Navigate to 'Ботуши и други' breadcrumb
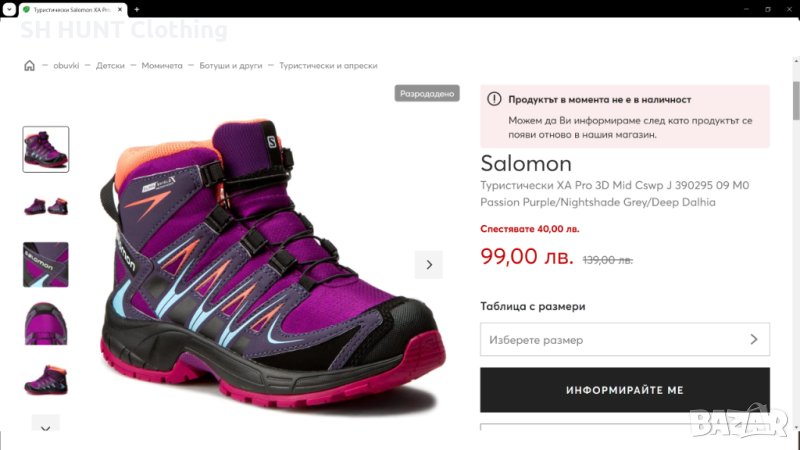The height and width of the screenshot is (450, 800). [x=231, y=66]
